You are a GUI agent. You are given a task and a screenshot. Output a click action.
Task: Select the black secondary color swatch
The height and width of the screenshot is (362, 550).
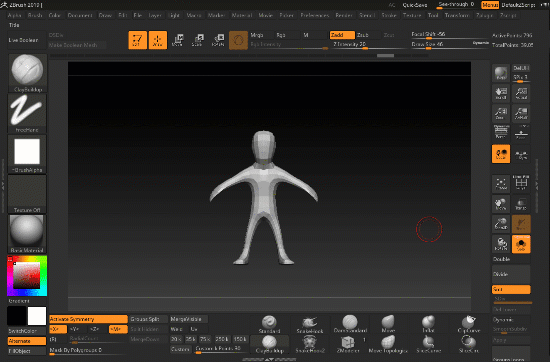(x=17, y=316)
